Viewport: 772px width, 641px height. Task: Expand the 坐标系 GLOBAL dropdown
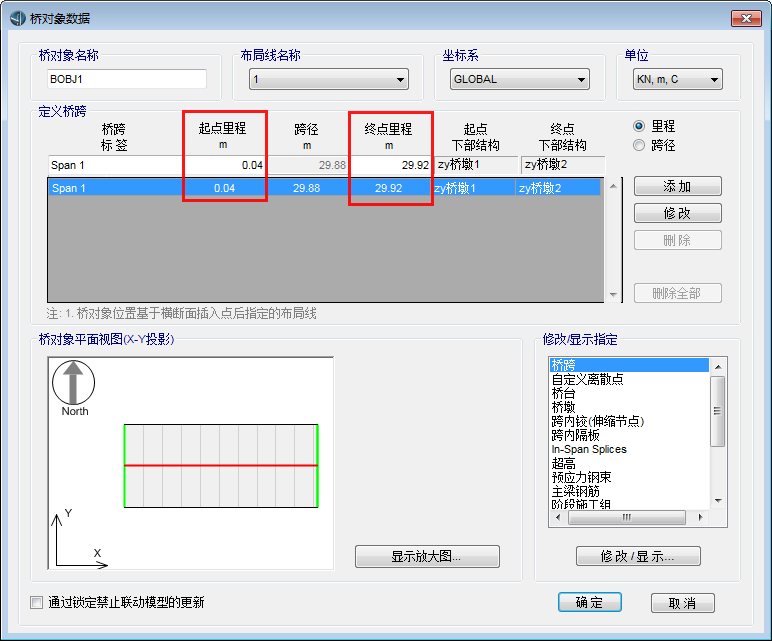[x=519, y=80]
